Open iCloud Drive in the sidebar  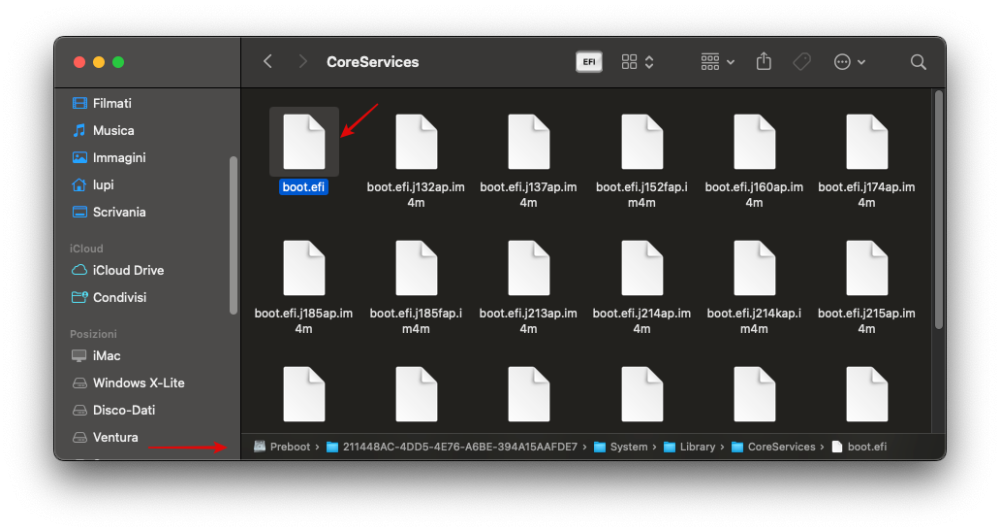click(x=118, y=270)
